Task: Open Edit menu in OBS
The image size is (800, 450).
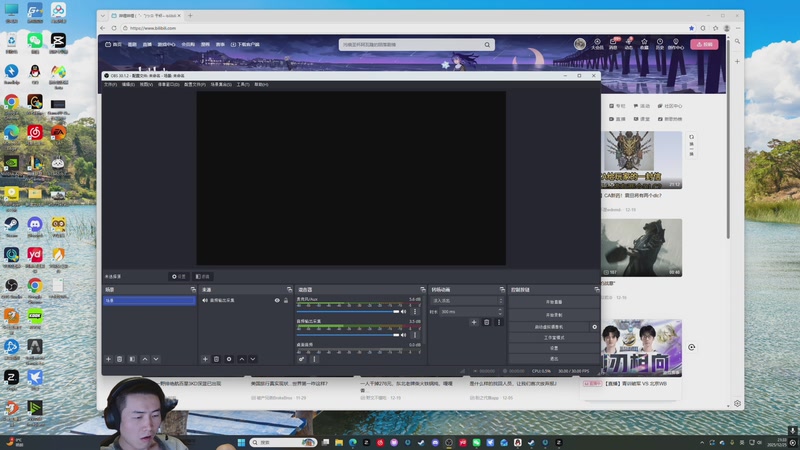Action: (x=128, y=85)
